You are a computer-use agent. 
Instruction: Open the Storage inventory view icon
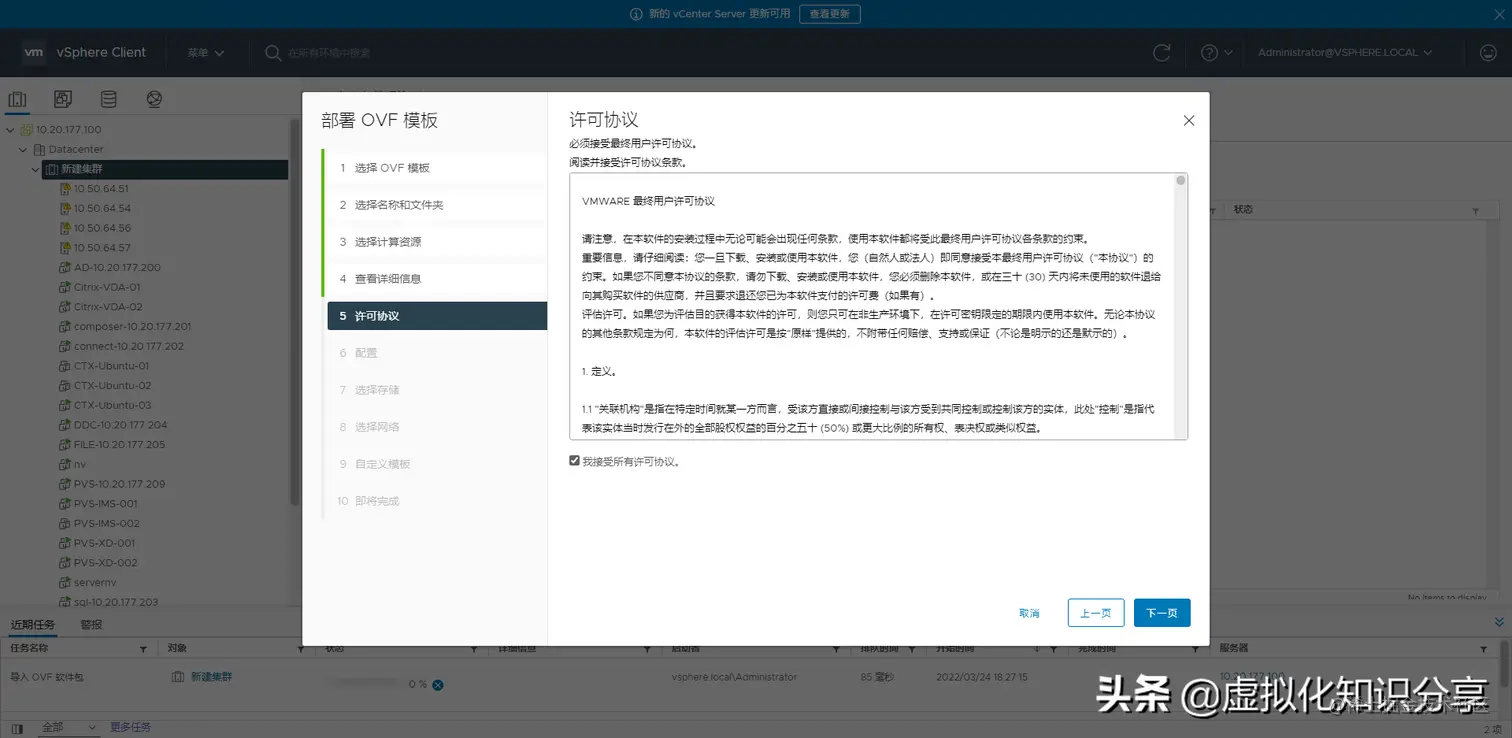[108, 98]
